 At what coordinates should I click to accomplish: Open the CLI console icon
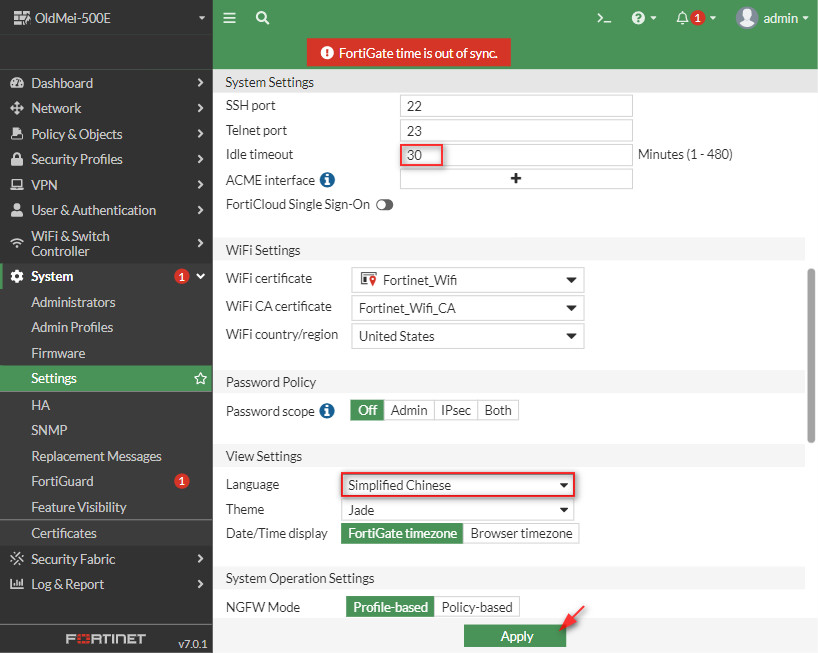tap(604, 18)
